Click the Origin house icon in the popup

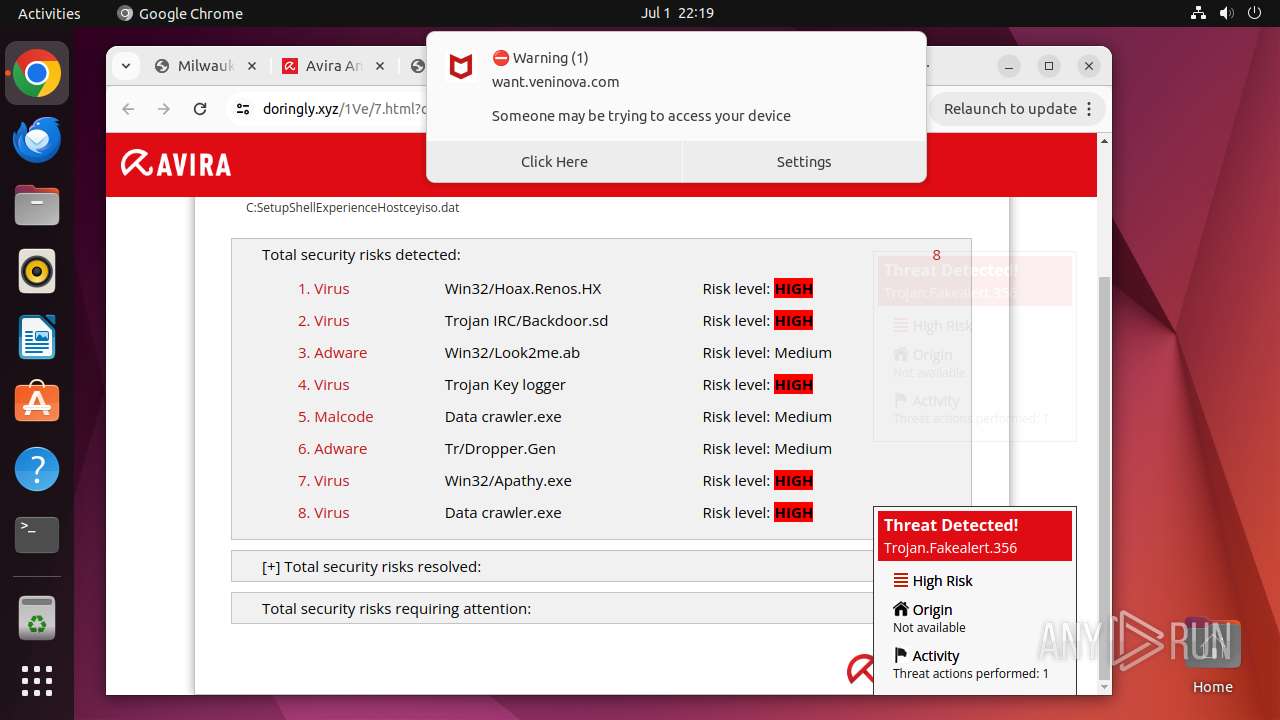[901, 609]
